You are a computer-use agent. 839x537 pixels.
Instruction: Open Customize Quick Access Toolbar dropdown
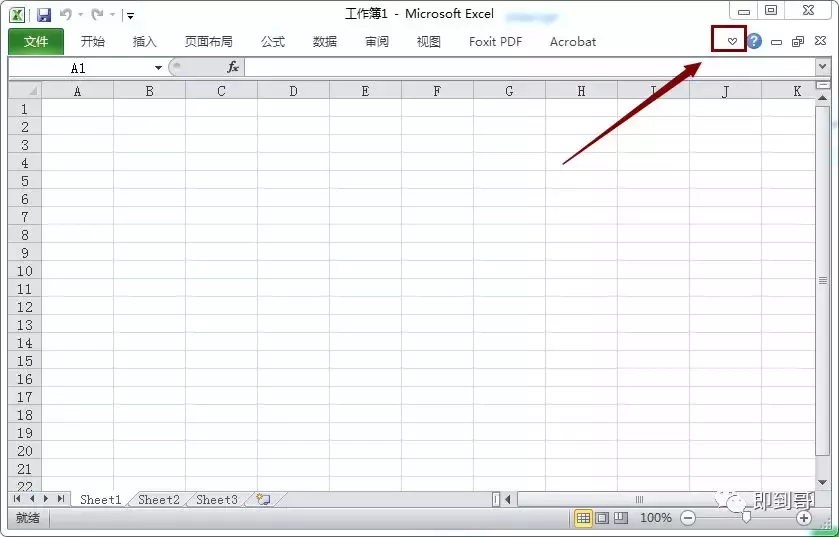pos(130,16)
